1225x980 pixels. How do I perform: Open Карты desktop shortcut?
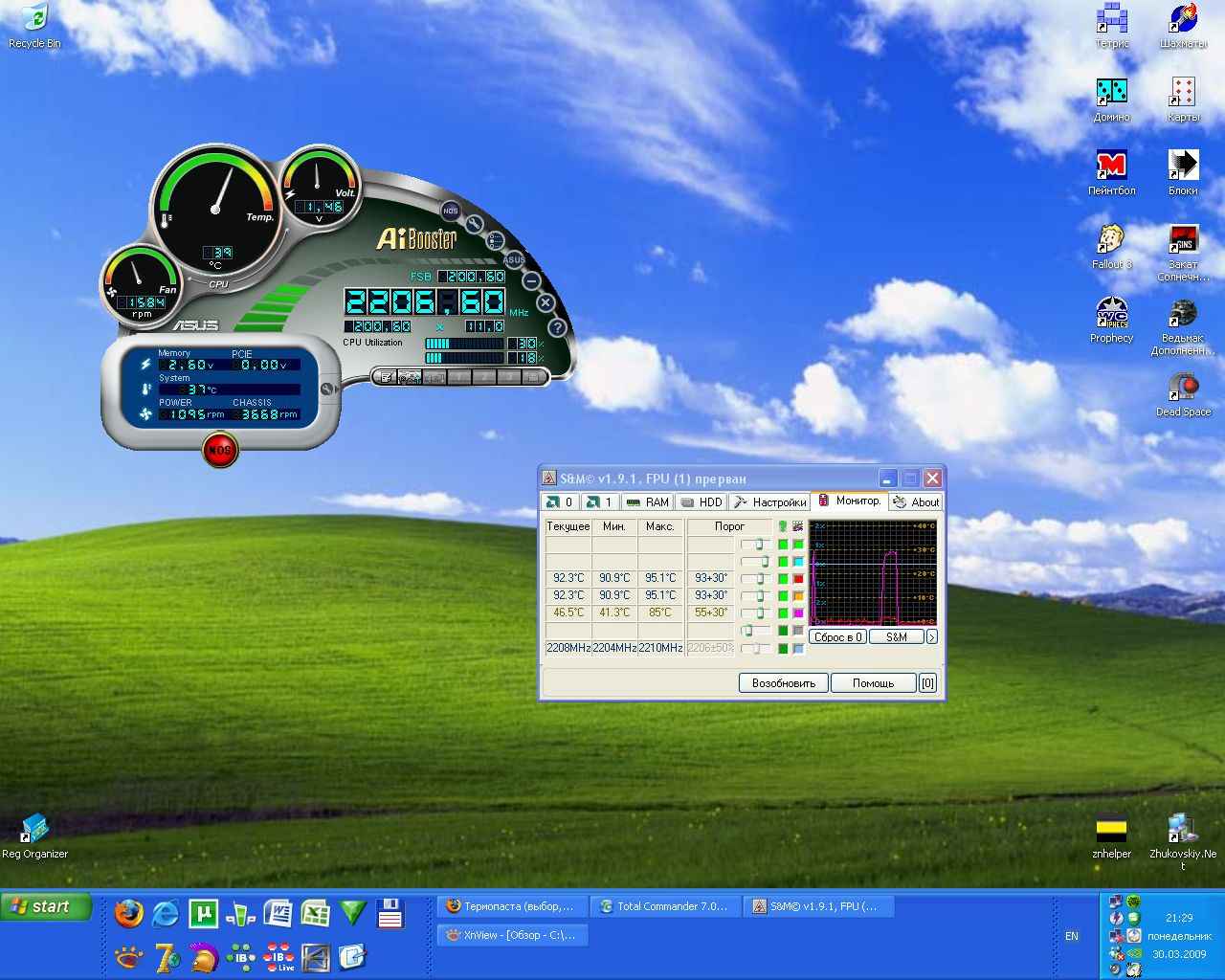(x=1183, y=100)
